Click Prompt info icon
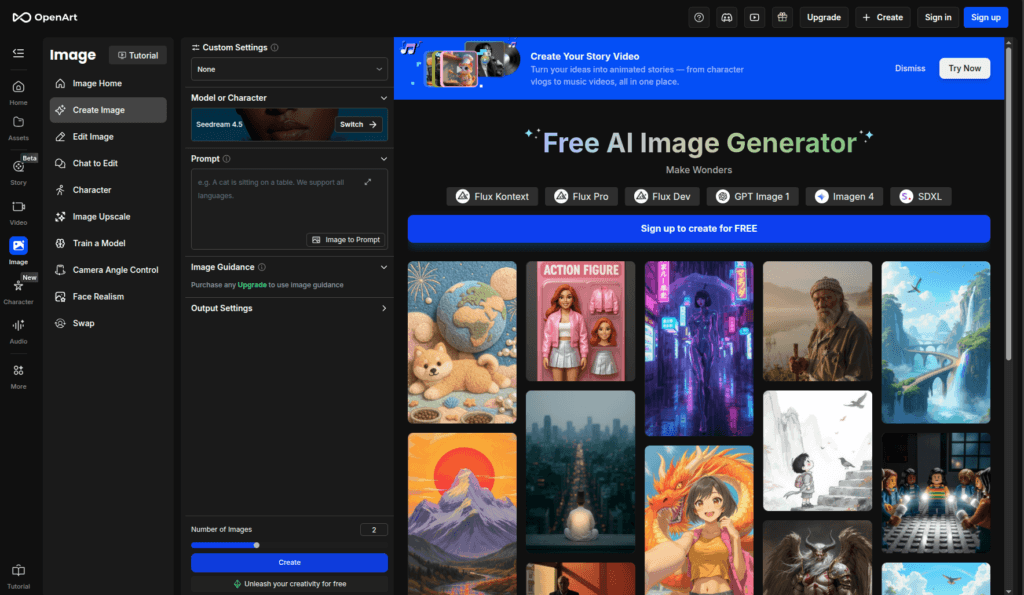The image size is (1024, 595). pyautogui.click(x=227, y=159)
